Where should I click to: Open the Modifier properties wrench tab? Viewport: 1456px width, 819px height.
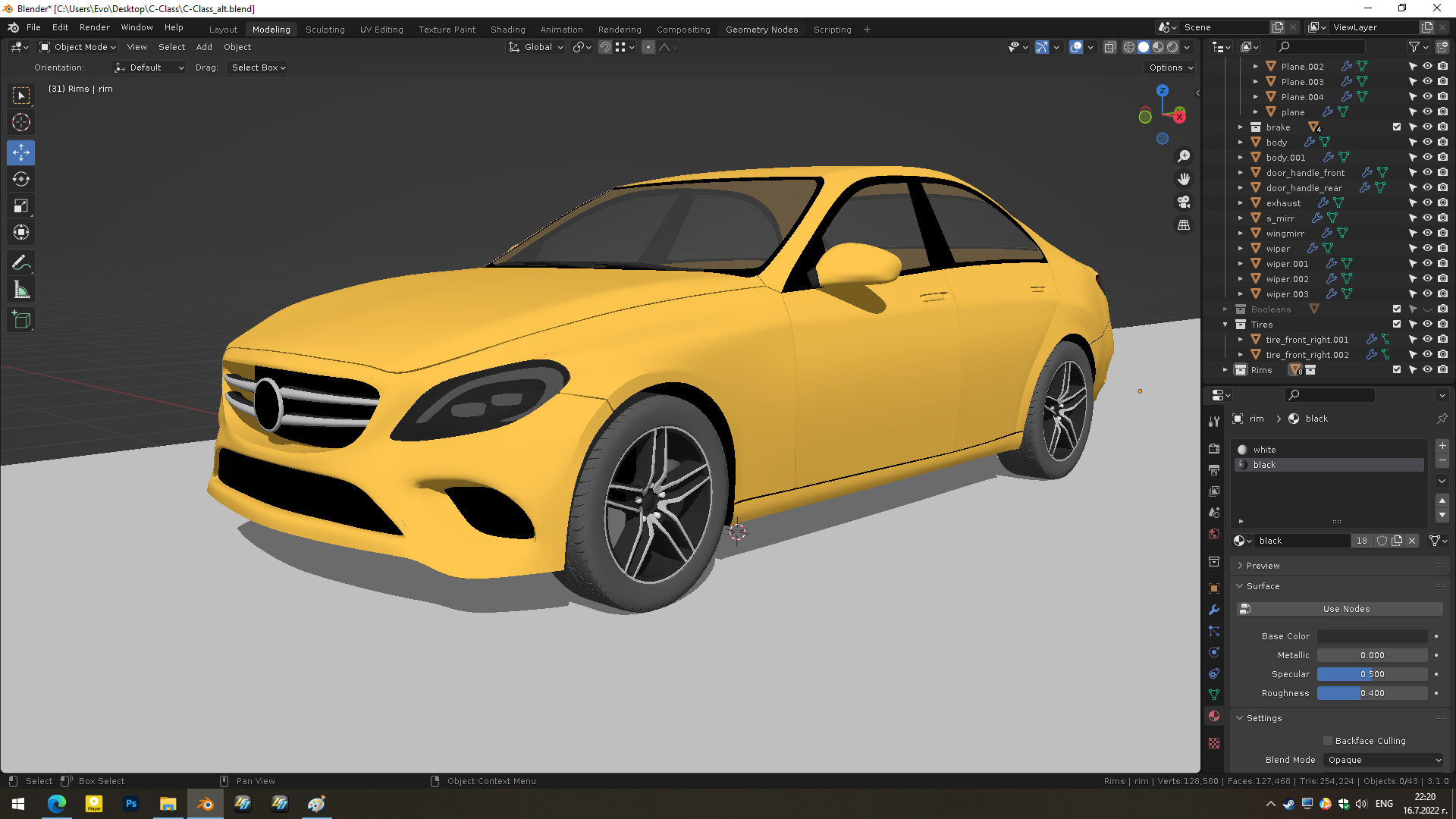pos(1214,610)
